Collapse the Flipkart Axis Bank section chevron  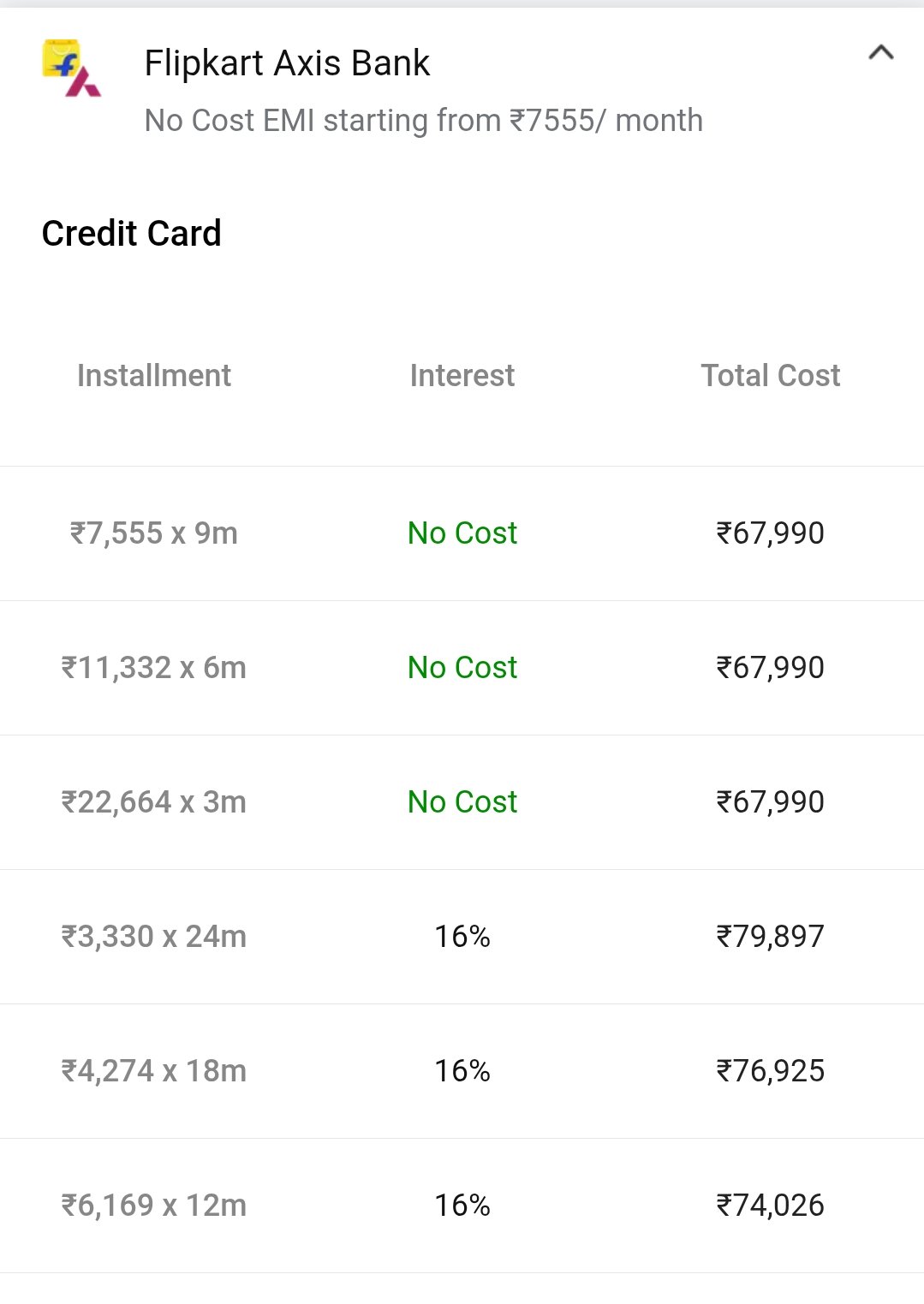[x=880, y=53]
